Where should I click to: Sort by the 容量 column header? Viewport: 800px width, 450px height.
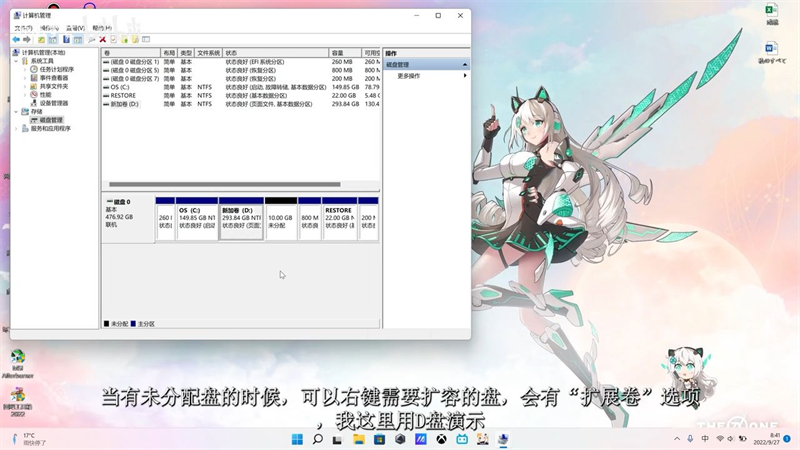click(x=345, y=53)
